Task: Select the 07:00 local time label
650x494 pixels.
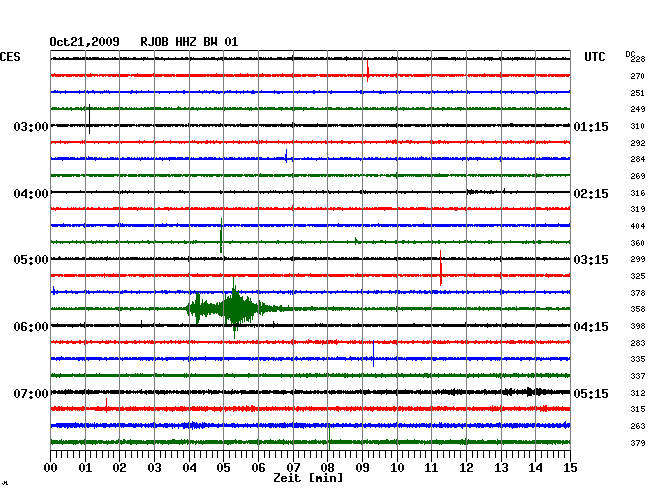Action: (31, 393)
